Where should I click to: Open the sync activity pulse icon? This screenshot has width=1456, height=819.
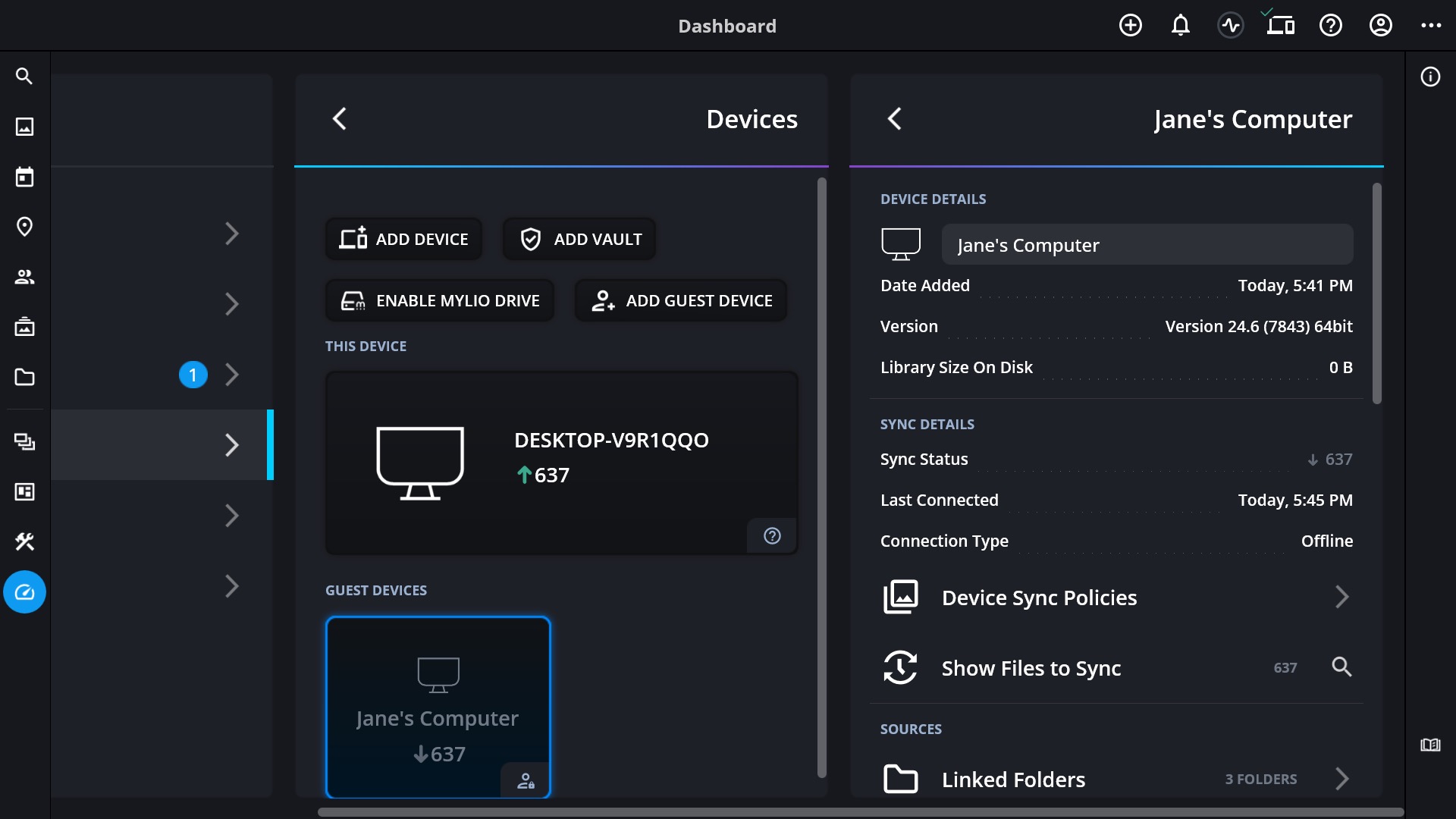tap(1230, 26)
